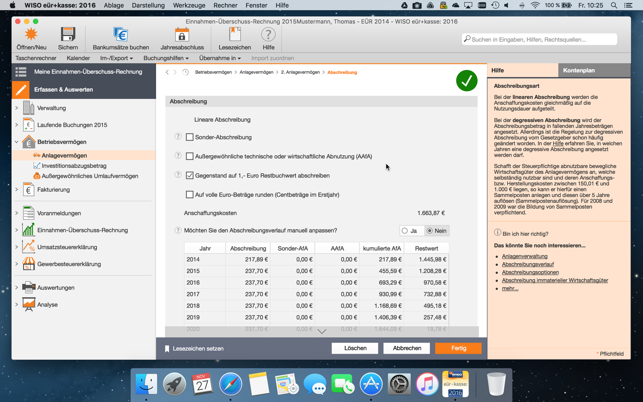The image size is (643, 402).
Task: Expand the Verwaltung tree arrow
Action: pos(16,108)
